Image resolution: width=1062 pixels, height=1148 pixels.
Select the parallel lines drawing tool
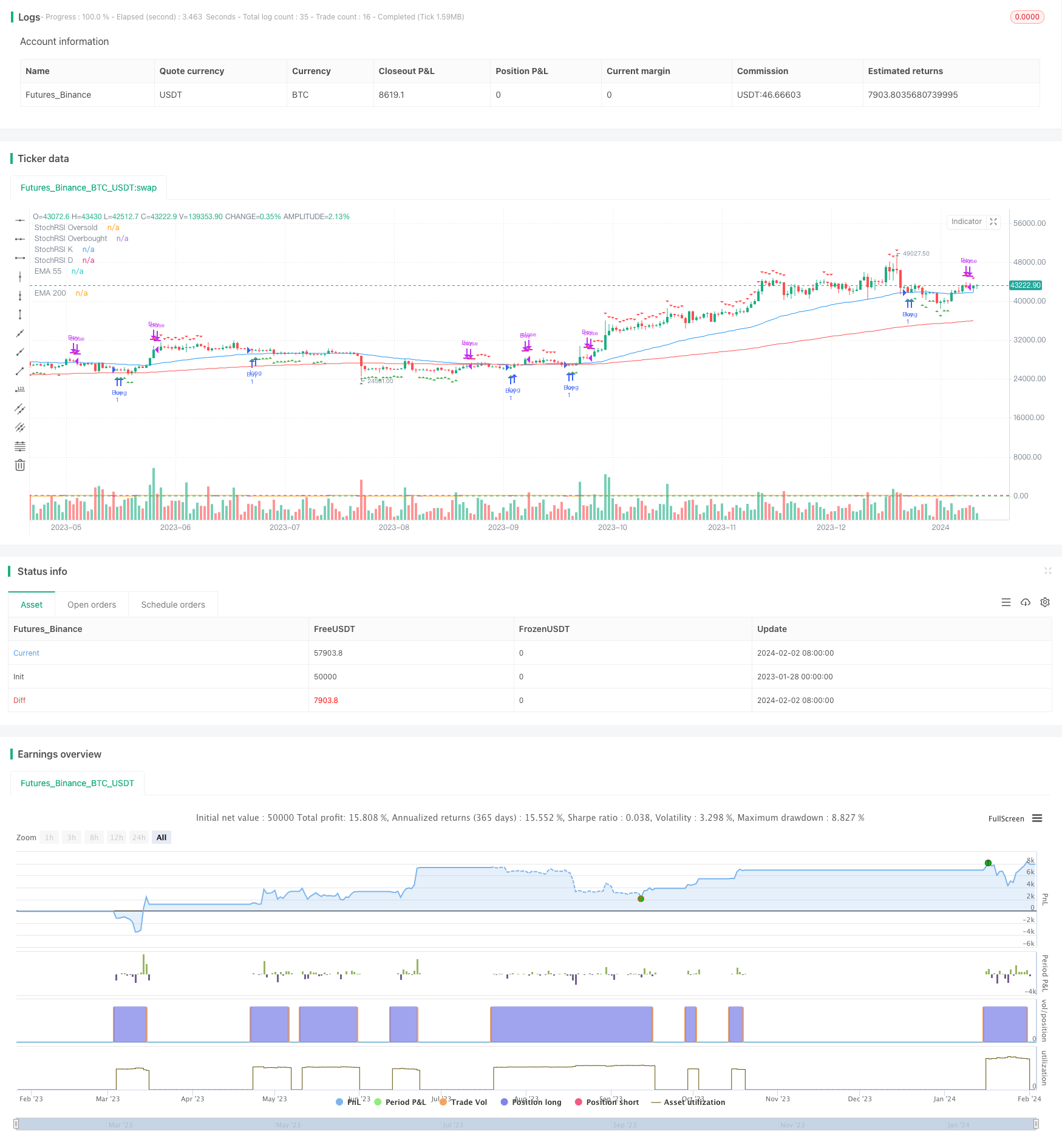coord(20,409)
